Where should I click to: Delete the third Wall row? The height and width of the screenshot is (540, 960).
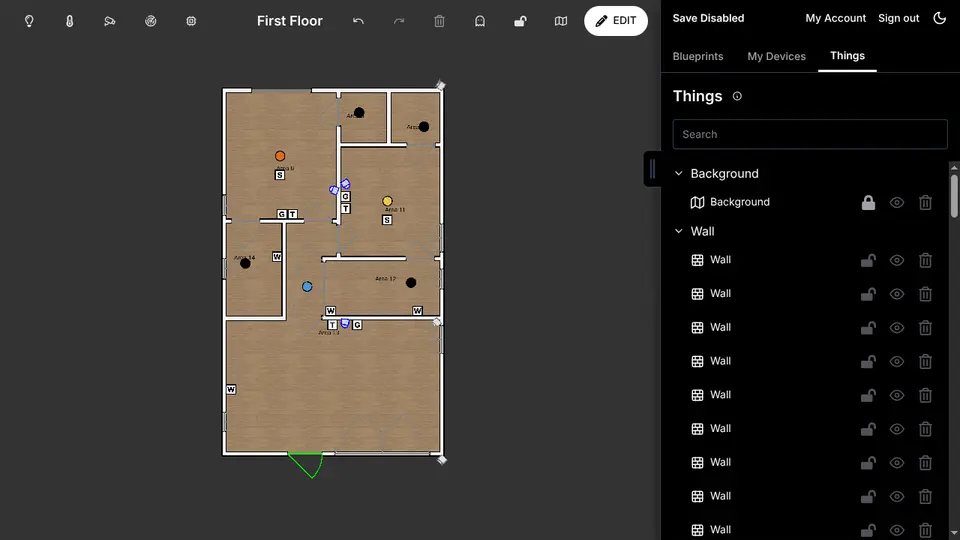925,328
